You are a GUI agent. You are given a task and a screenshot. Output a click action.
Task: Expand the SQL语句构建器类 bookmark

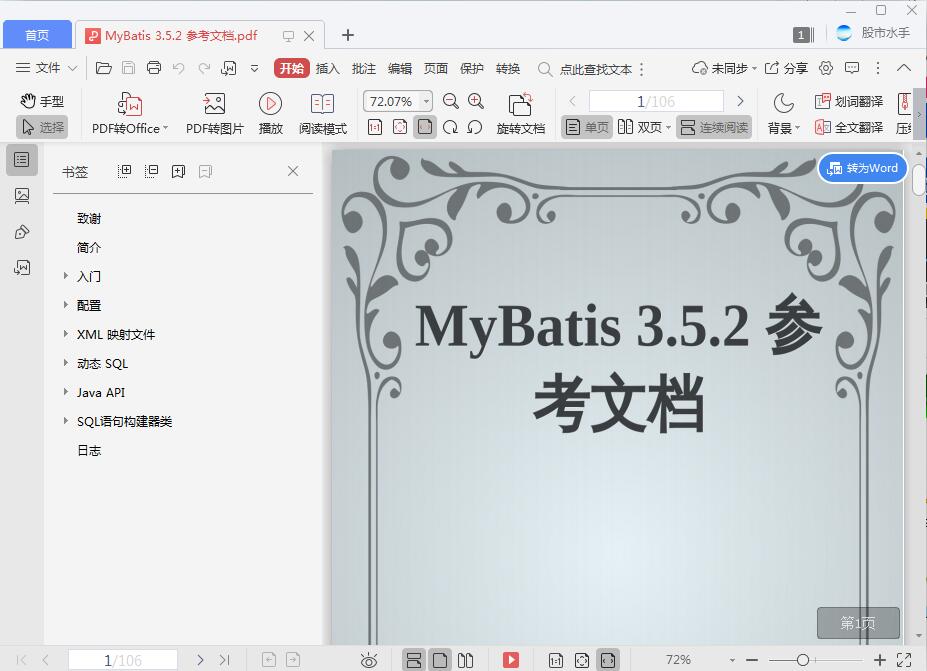[66, 420]
